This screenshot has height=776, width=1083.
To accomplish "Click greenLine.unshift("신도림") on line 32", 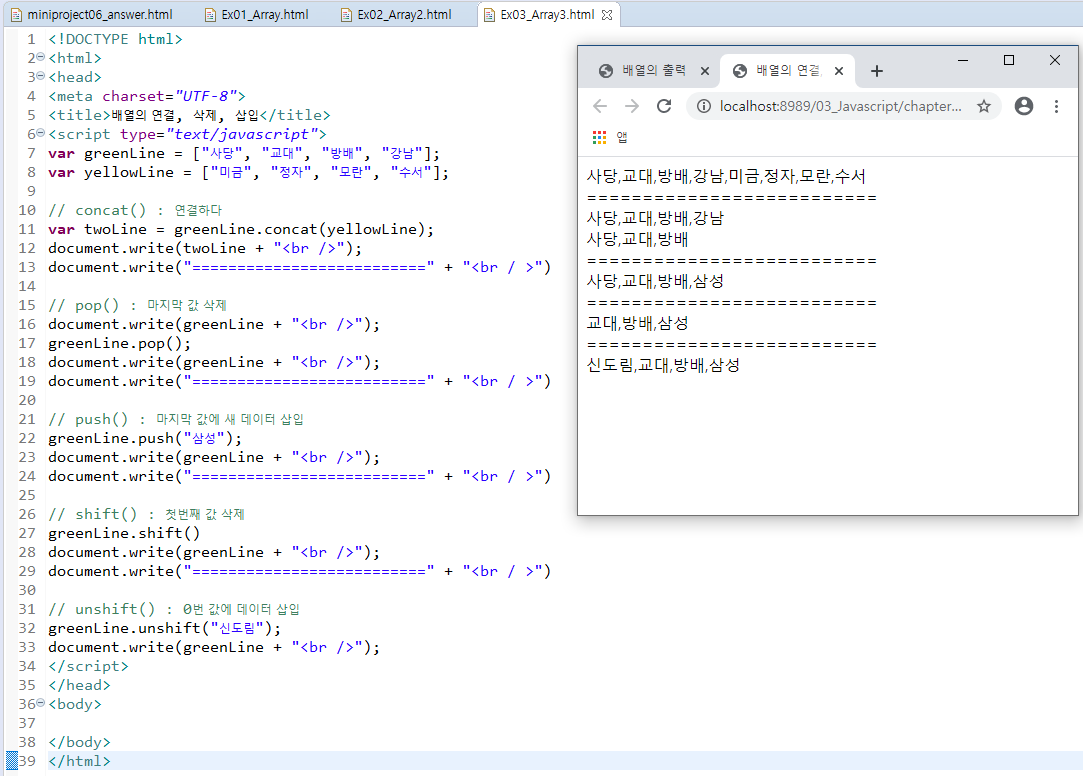I will (164, 628).
